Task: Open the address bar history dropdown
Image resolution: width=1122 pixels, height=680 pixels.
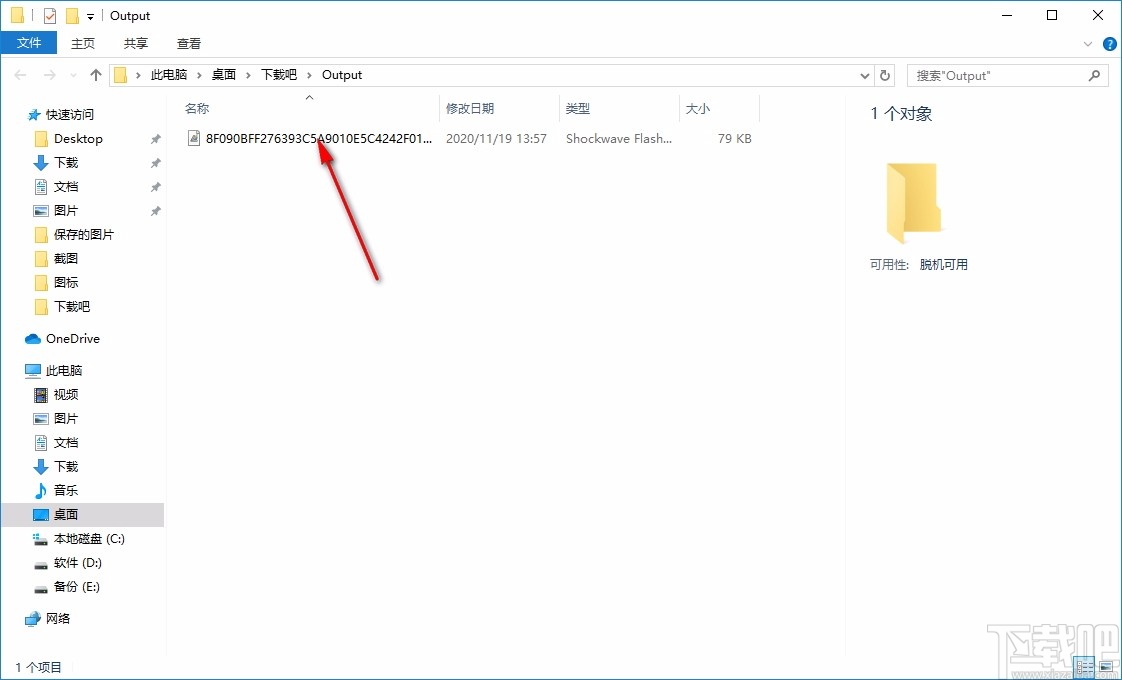Action: point(864,75)
